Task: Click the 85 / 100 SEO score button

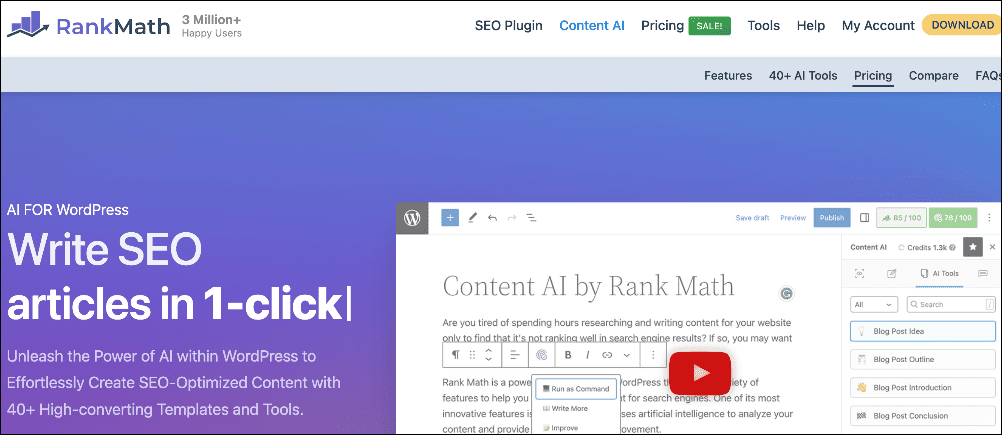Action: pos(902,218)
